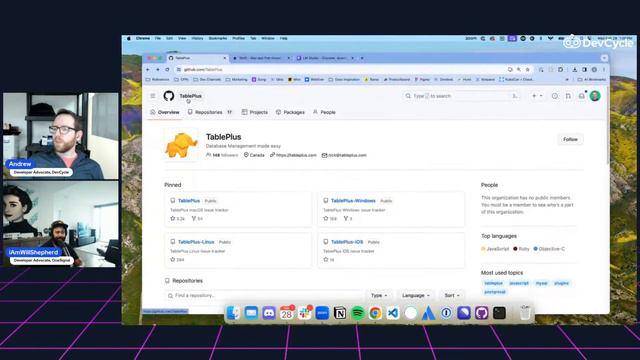The image size is (640, 360).
Task: Open Finder from the dock
Action: pos(233,313)
